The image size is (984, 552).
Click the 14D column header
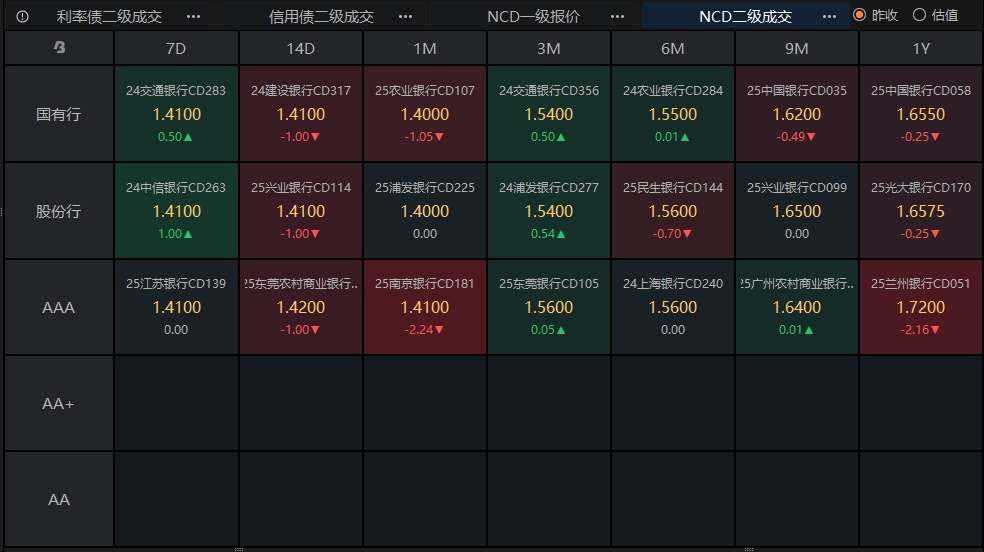pyautogui.click(x=301, y=48)
